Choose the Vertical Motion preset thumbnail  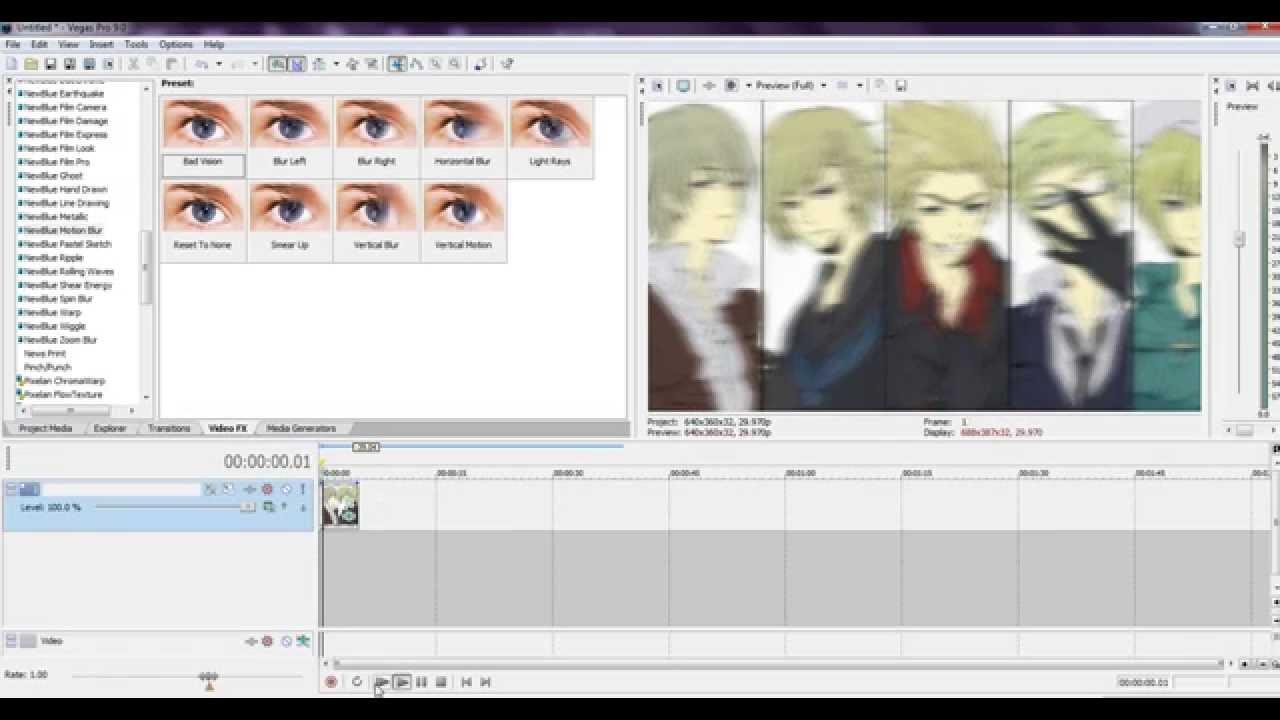tap(463, 221)
